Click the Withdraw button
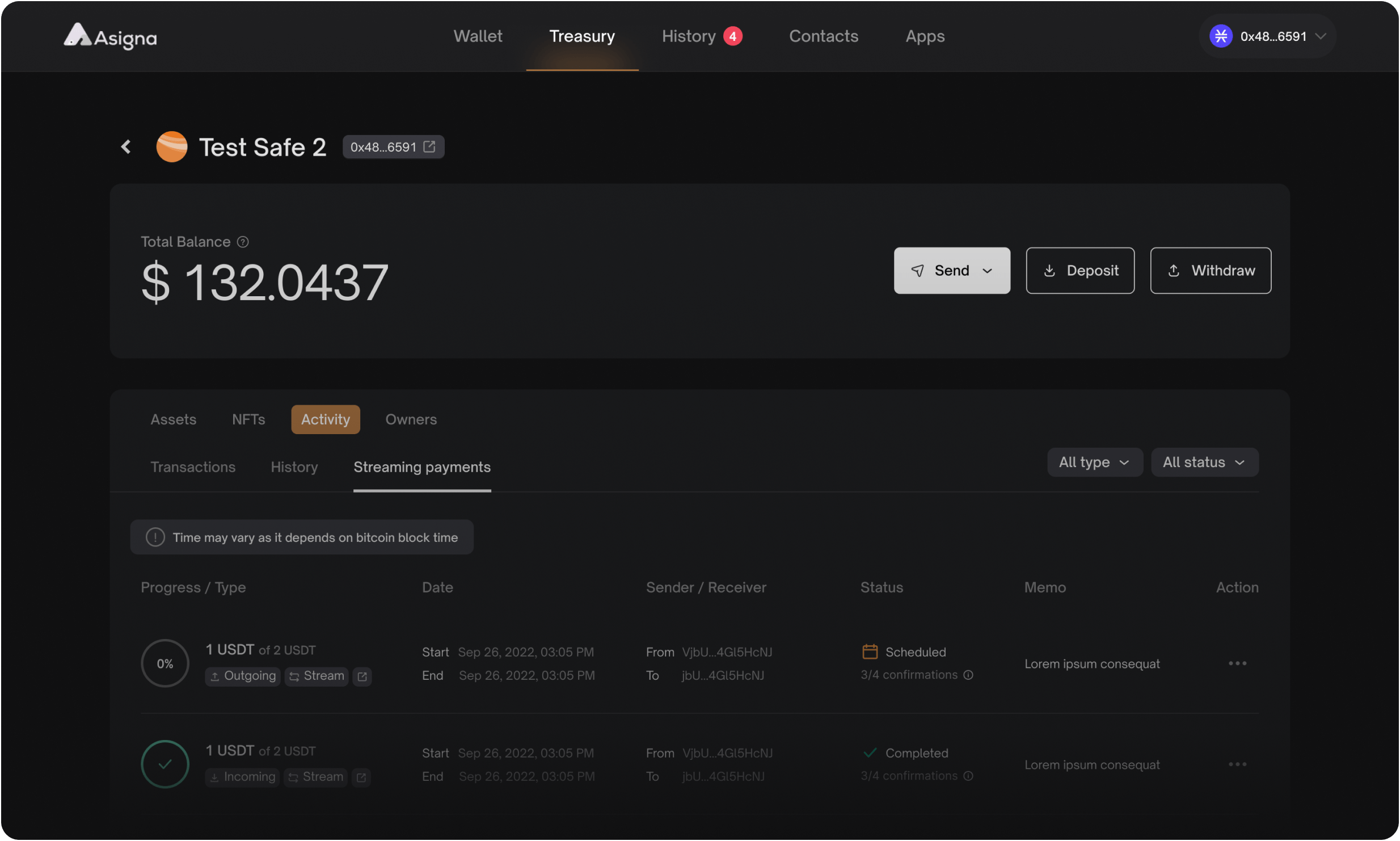Viewport: 1400px width, 841px height. tap(1211, 271)
